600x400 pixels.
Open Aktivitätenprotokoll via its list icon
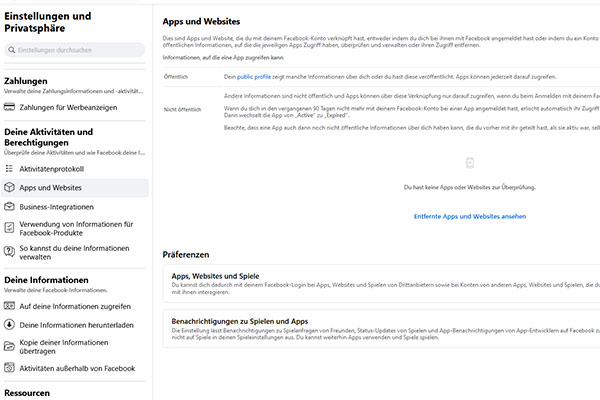coord(10,169)
